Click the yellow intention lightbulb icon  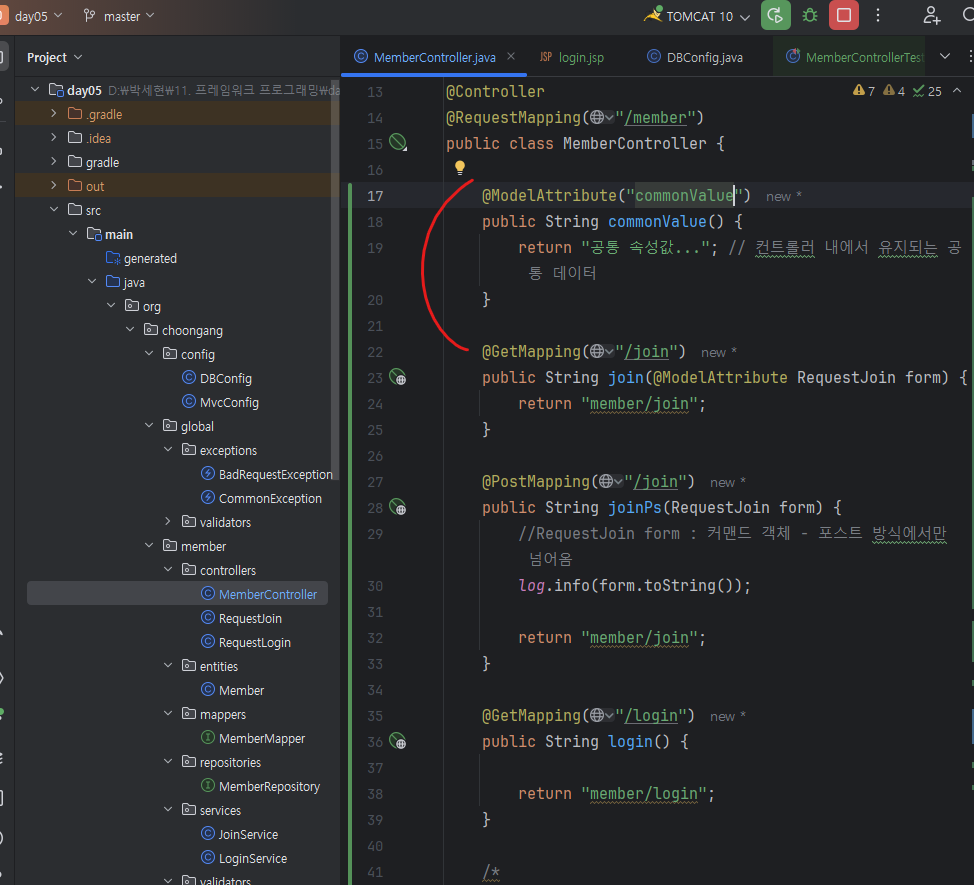click(460, 167)
